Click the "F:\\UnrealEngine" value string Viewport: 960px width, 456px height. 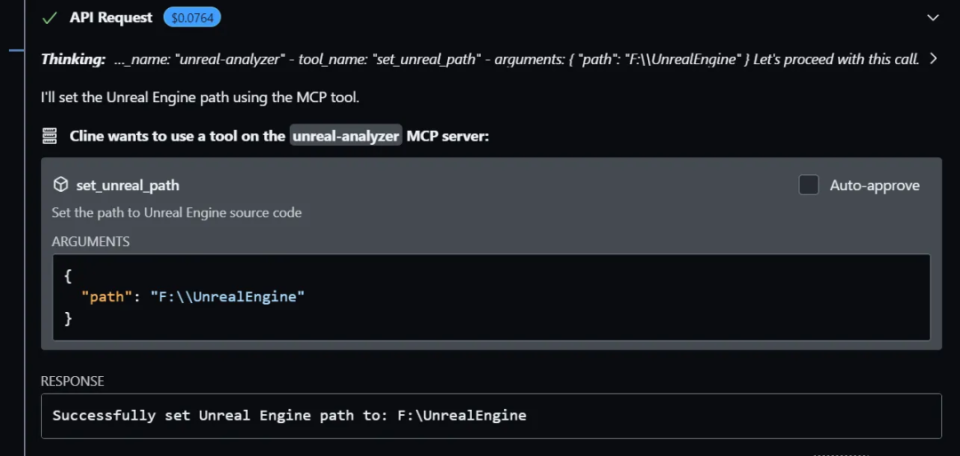(227, 297)
